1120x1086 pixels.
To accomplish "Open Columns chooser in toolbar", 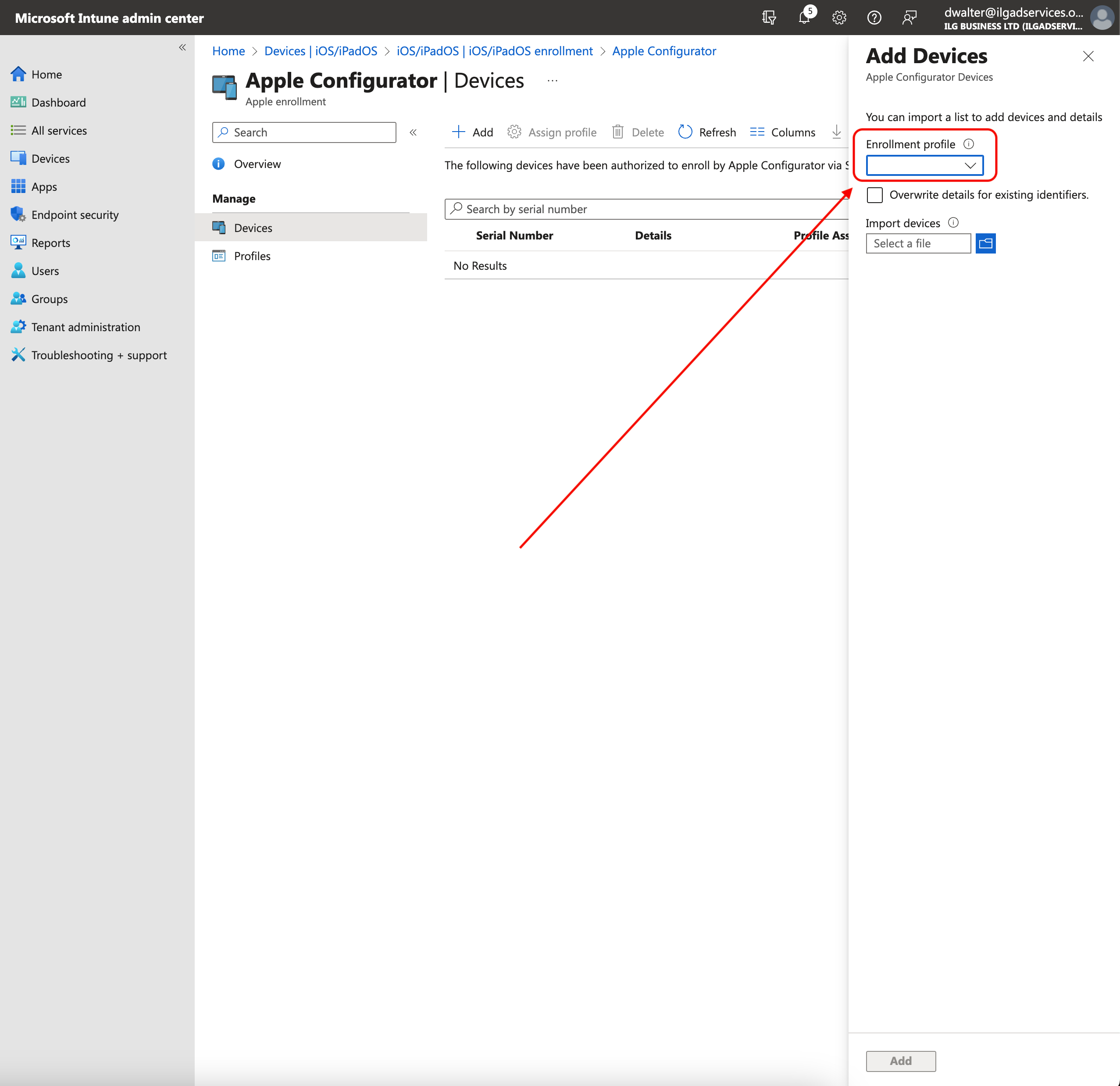I will [782, 132].
